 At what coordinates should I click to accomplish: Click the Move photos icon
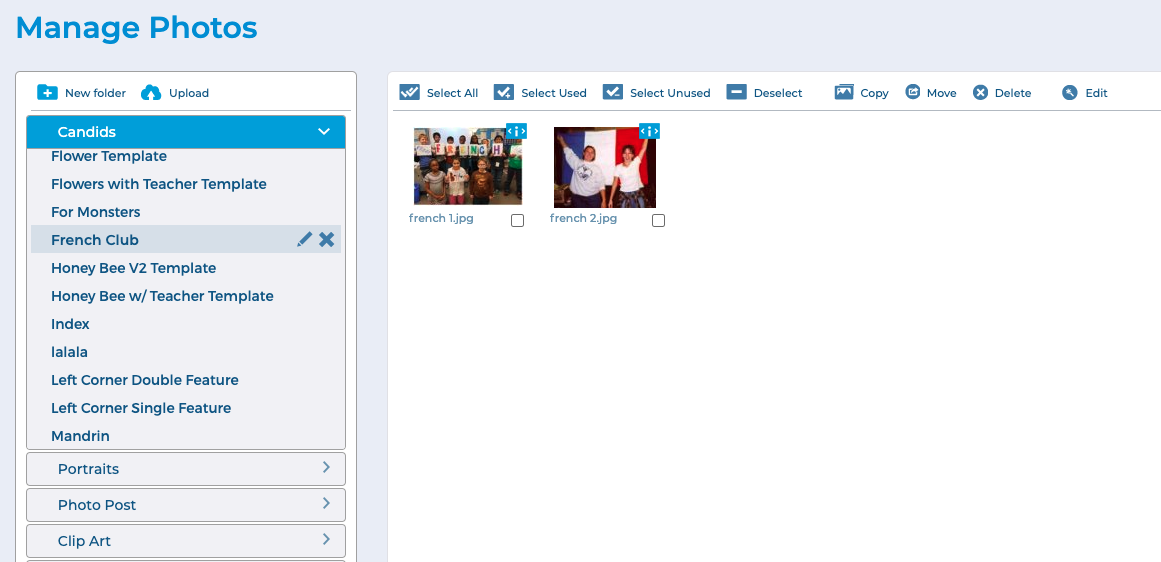coord(913,92)
